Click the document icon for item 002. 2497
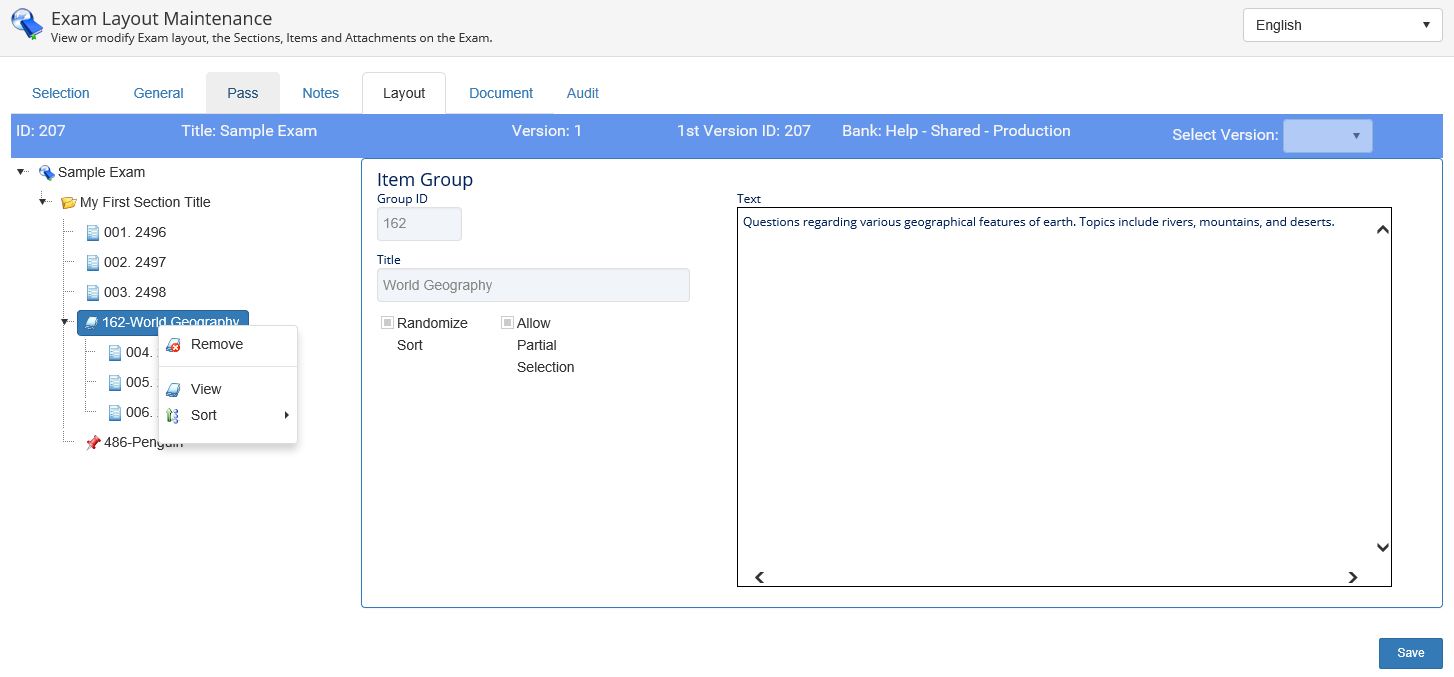Image resolution: width=1454 pixels, height=677 pixels. [x=93, y=263]
